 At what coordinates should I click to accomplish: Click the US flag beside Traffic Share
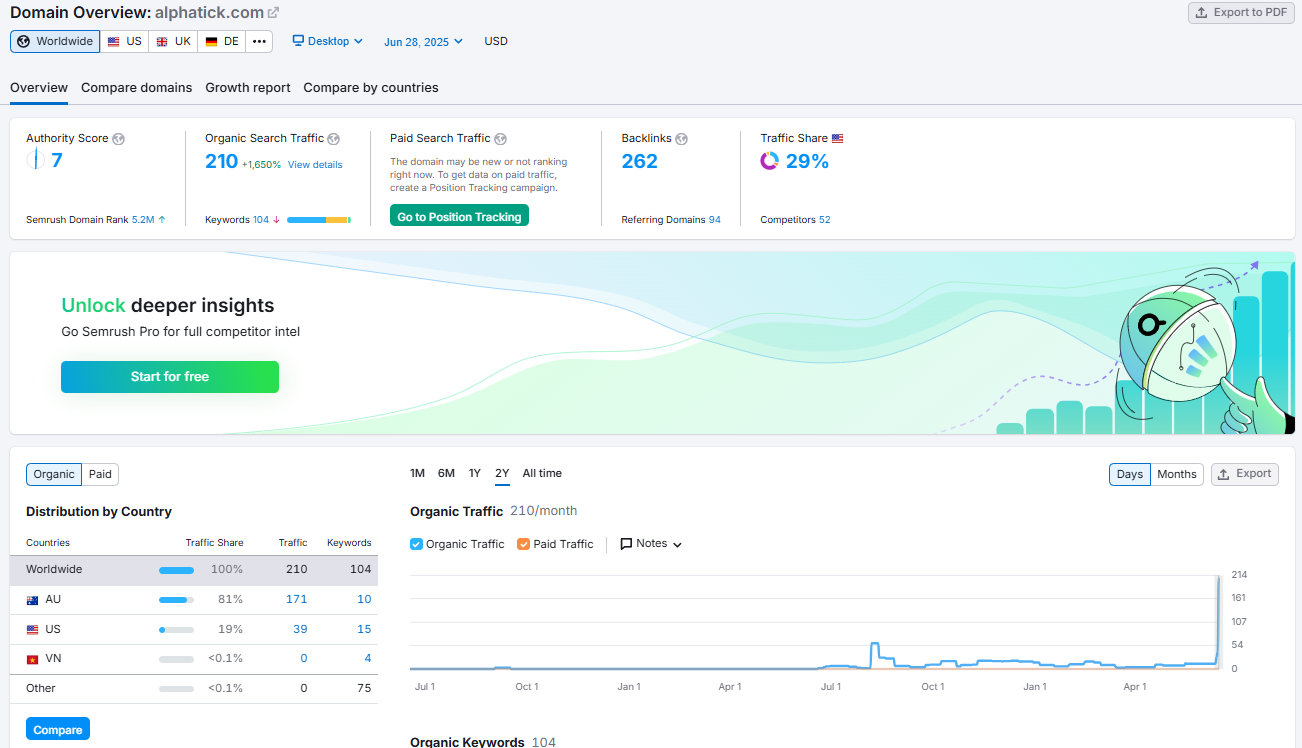[x=838, y=138]
